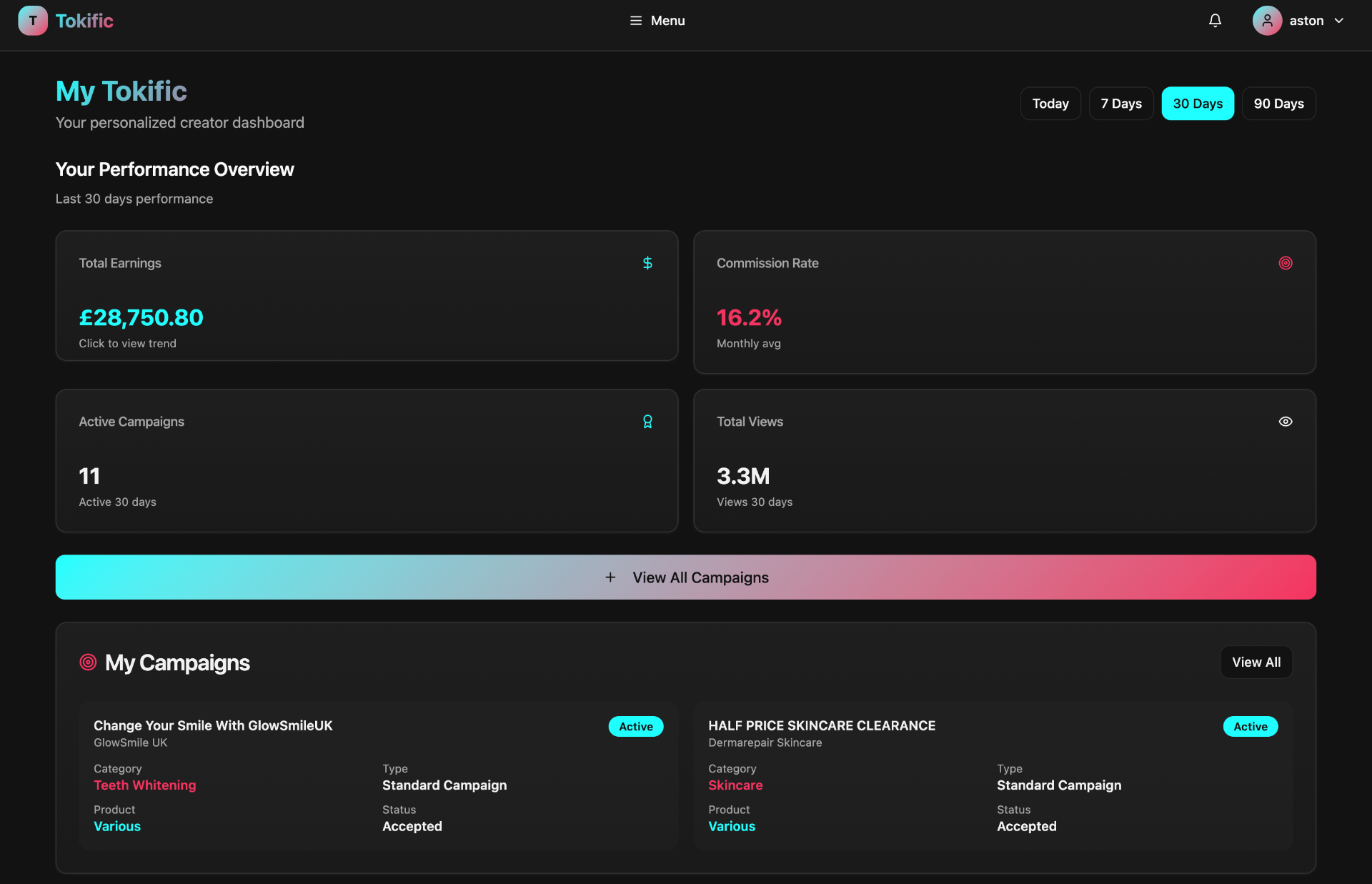Viewport: 1372px width, 884px height.
Task: Click the aston user avatar
Action: pyautogui.click(x=1267, y=21)
